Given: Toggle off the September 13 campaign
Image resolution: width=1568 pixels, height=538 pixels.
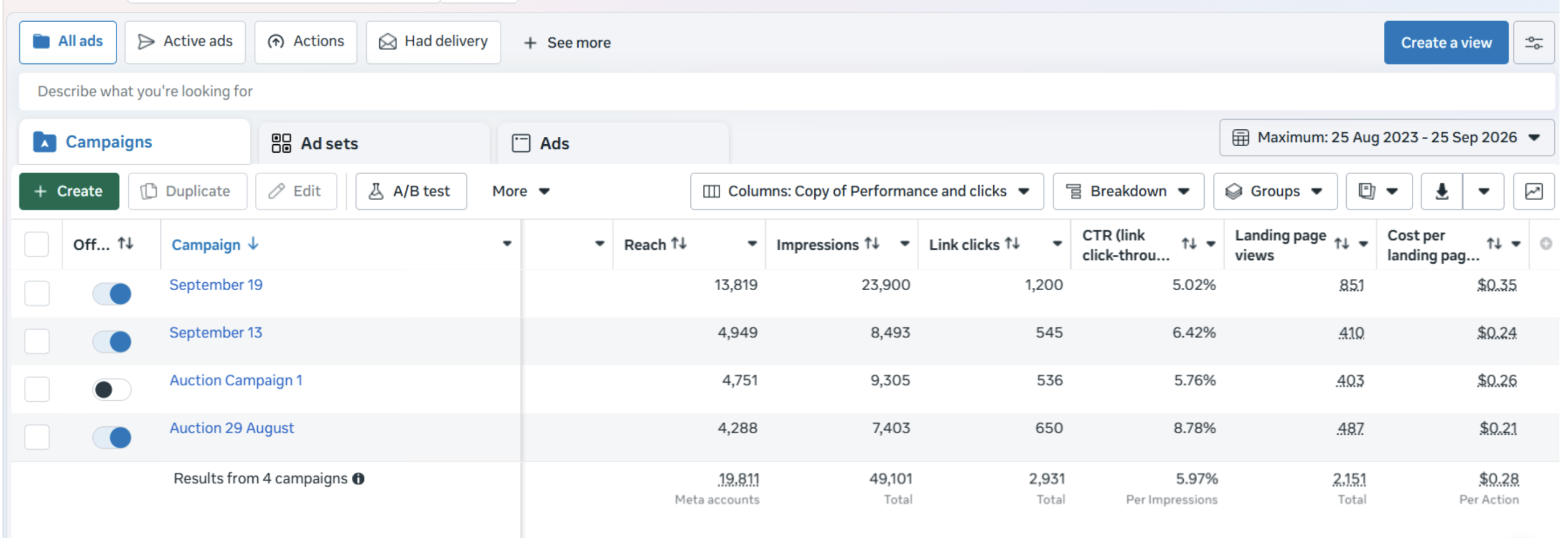Looking at the screenshot, I should tap(112, 341).
